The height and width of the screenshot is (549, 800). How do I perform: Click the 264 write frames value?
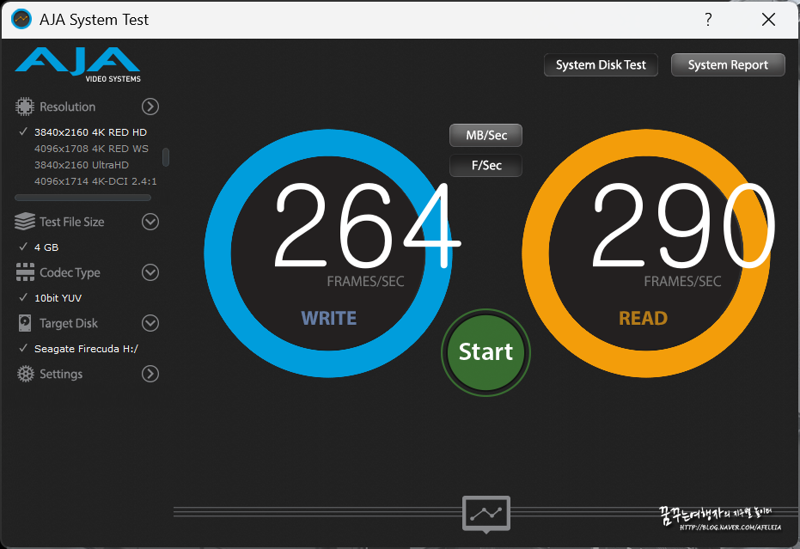point(367,226)
